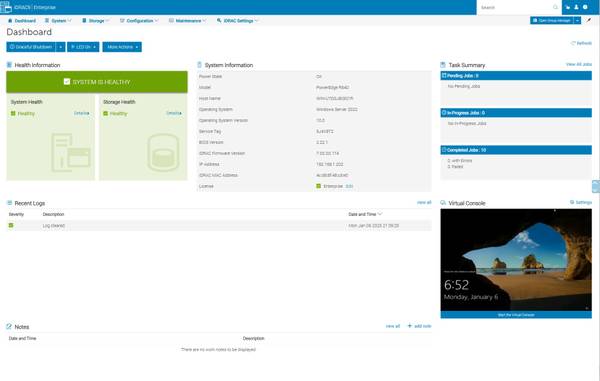
Task: Click into the Search field
Action: (x=515, y=7)
